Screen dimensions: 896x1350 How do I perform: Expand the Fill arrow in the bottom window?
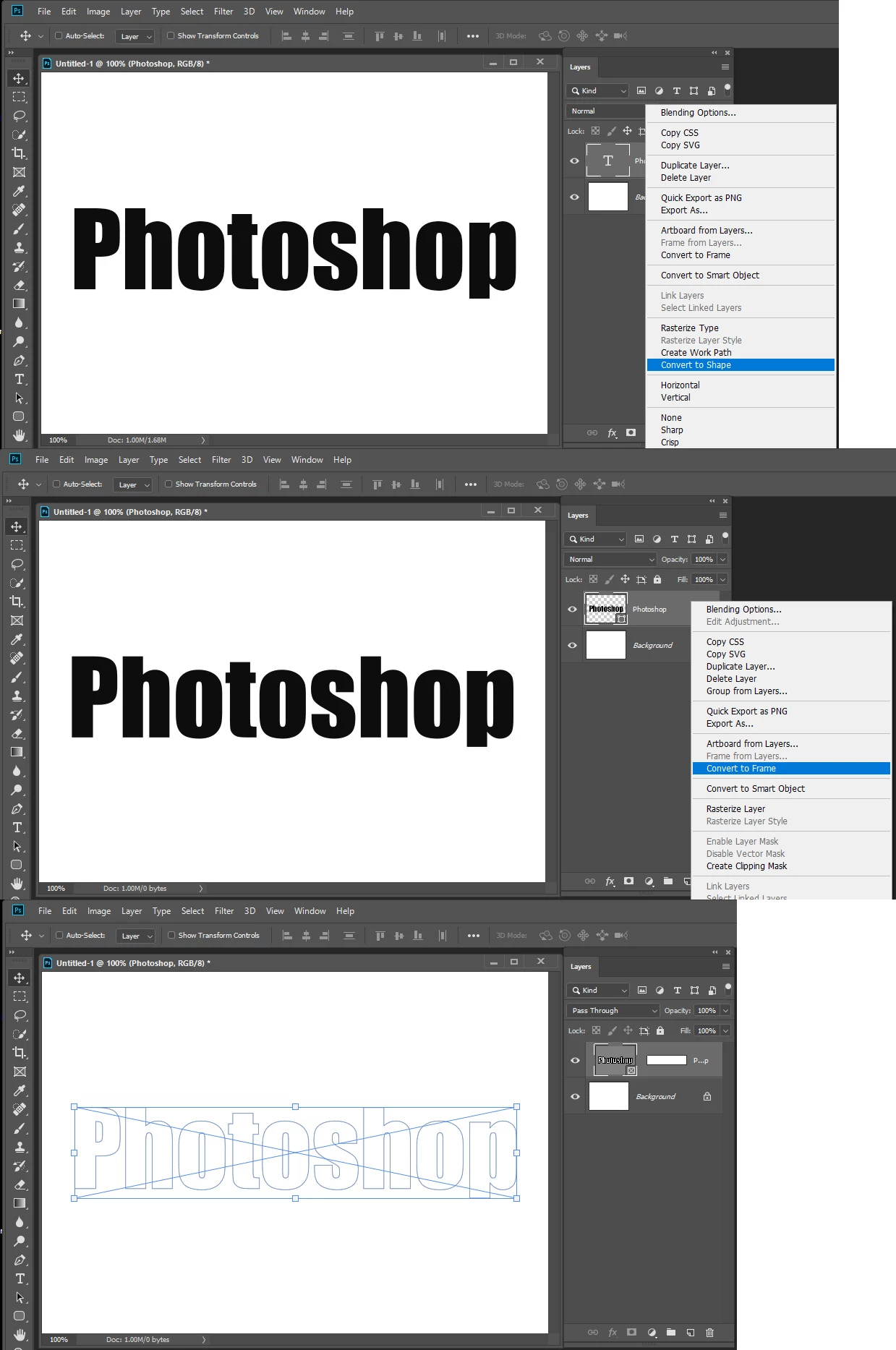(x=725, y=1030)
